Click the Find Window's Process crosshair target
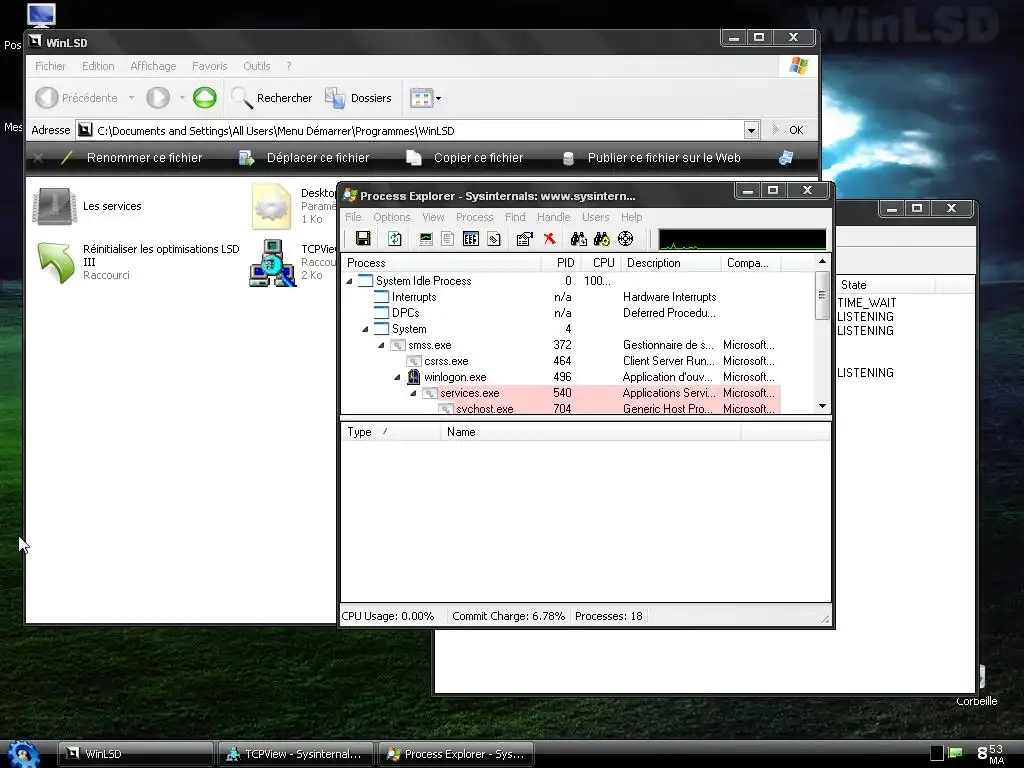This screenshot has height=768, width=1024. tap(626, 239)
